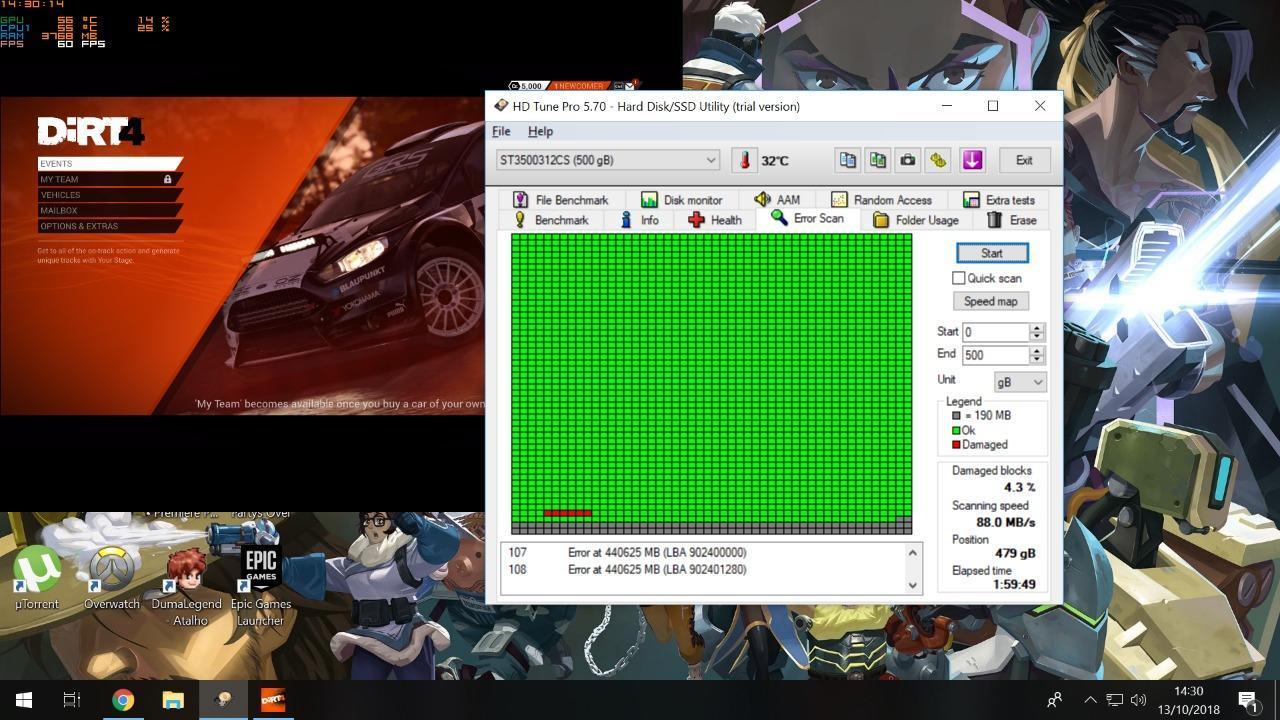
Task: Switch to the Benchmark tab
Action: (x=551, y=220)
